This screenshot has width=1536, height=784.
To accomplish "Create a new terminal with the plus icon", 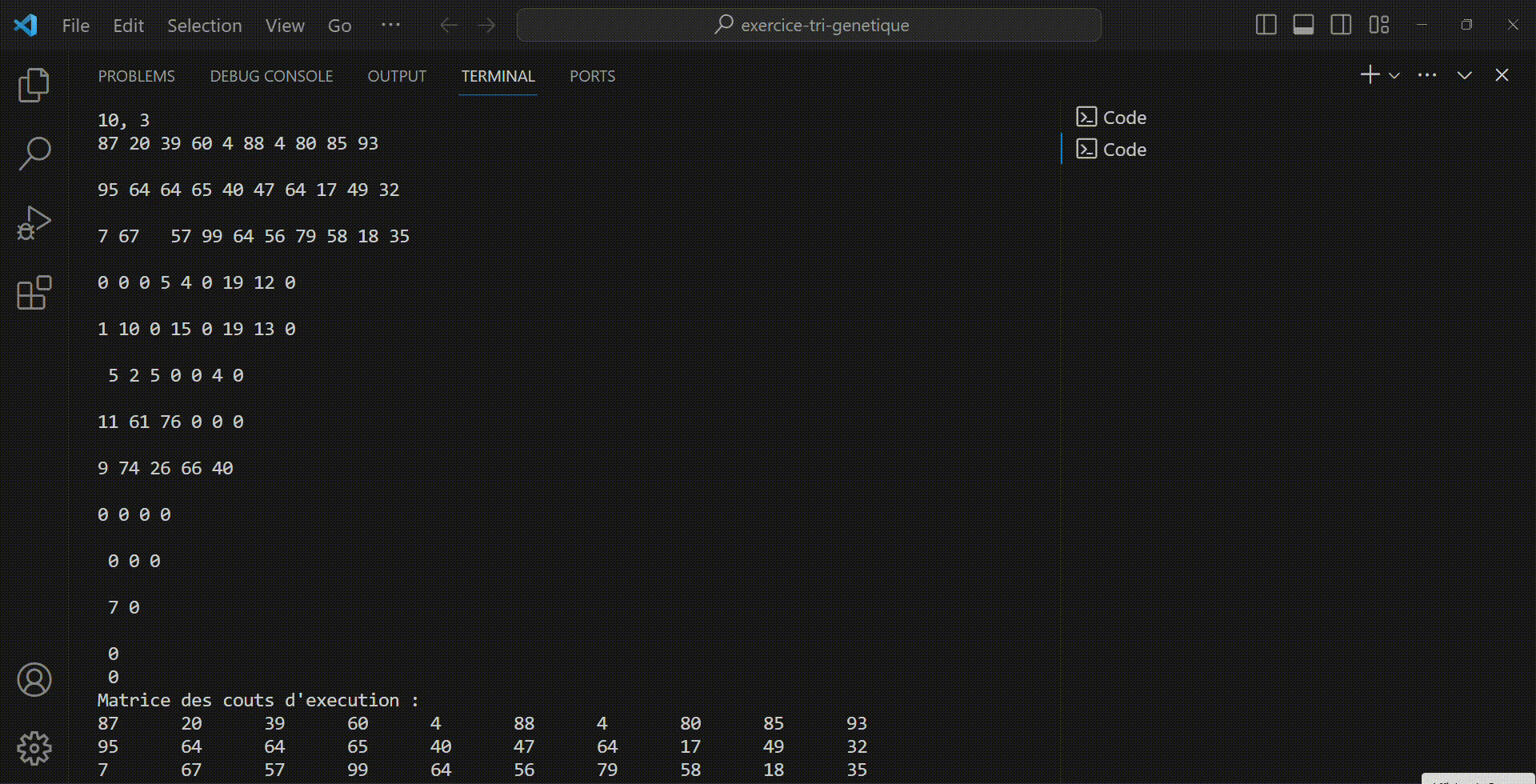I will coord(1369,74).
